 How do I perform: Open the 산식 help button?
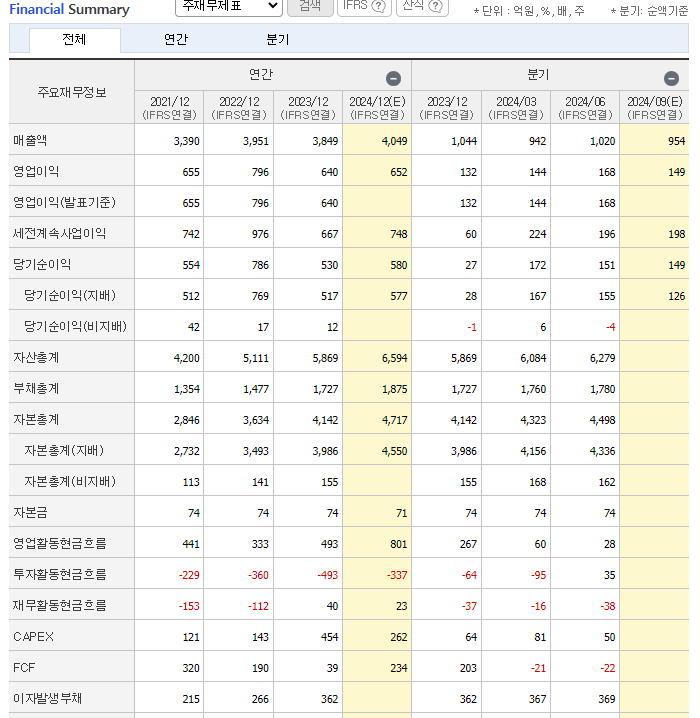point(422,5)
